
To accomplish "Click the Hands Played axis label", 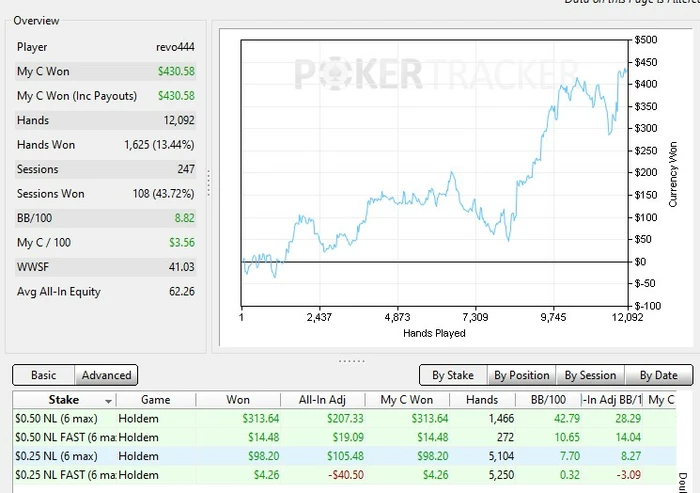I will click(x=434, y=333).
